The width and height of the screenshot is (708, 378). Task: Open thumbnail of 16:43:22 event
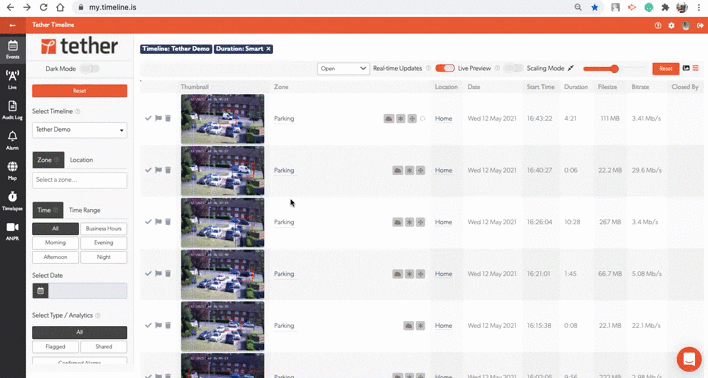pyautogui.click(x=223, y=119)
